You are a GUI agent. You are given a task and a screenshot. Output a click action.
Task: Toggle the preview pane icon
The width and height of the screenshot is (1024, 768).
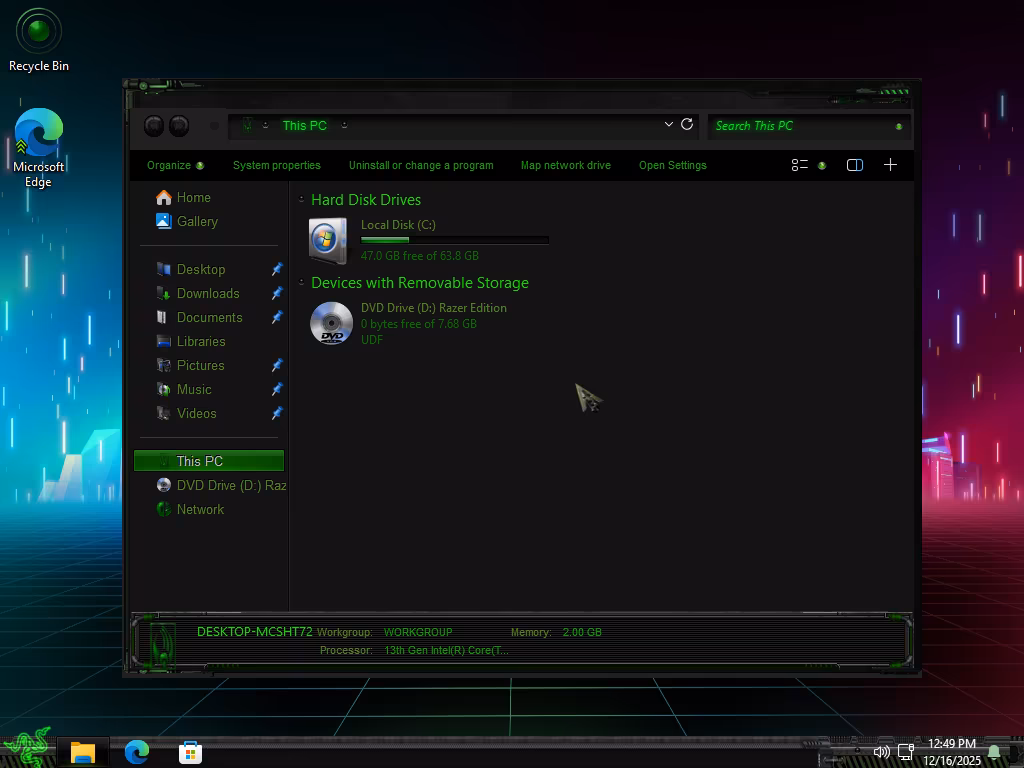855,165
